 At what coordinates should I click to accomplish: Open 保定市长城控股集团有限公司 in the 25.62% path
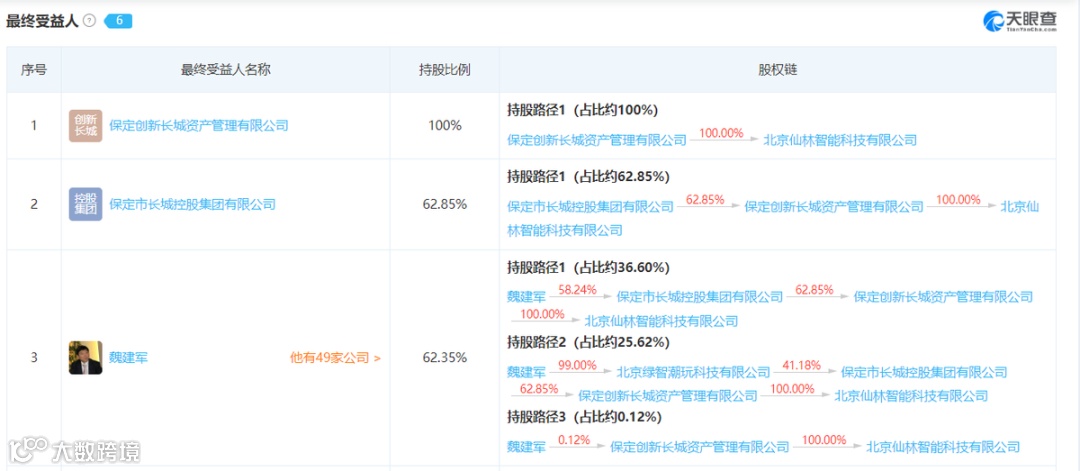click(924, 373)
